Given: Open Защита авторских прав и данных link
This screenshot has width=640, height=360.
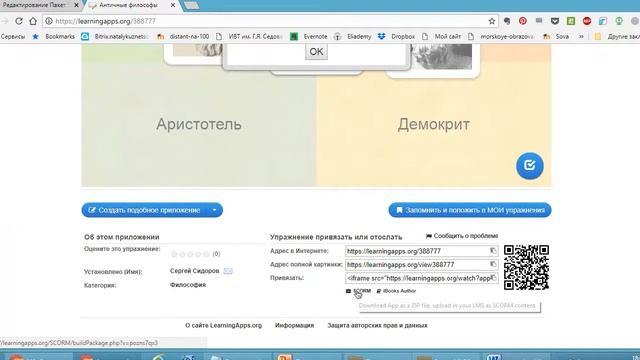Looking at the screenshot, I should pos(377,325).
